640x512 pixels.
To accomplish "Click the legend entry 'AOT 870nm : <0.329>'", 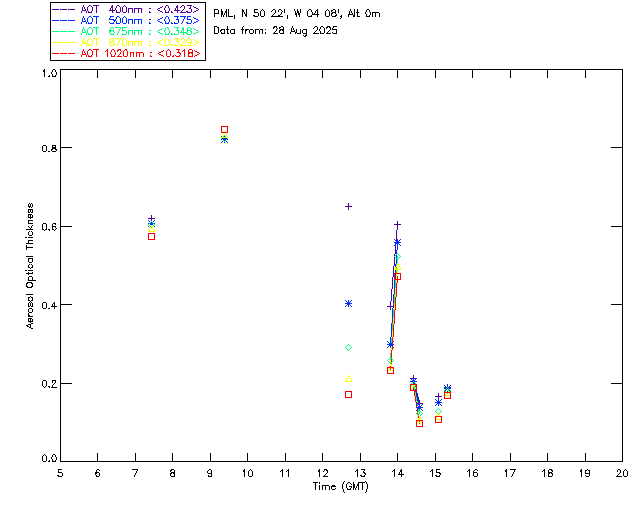I will coord(126,42).
